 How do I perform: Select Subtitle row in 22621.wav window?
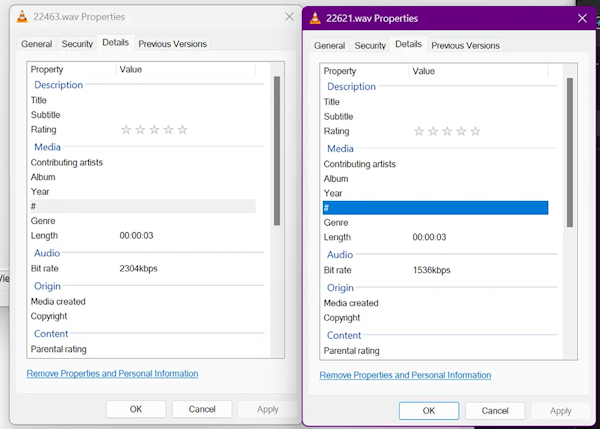tap(435, 116)
